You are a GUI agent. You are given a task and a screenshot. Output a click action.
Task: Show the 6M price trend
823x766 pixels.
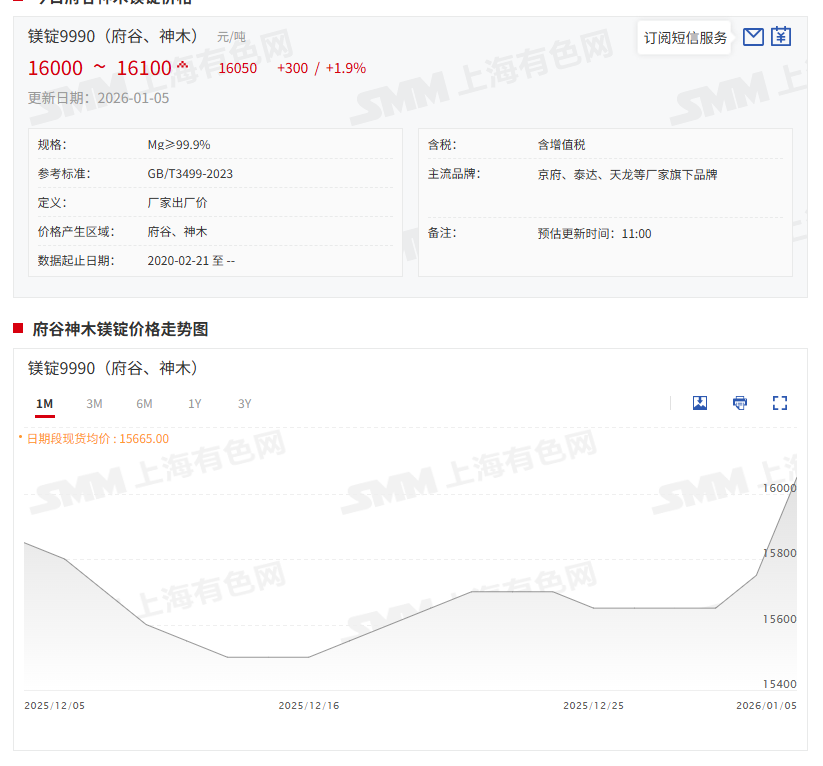click(144, 404)
